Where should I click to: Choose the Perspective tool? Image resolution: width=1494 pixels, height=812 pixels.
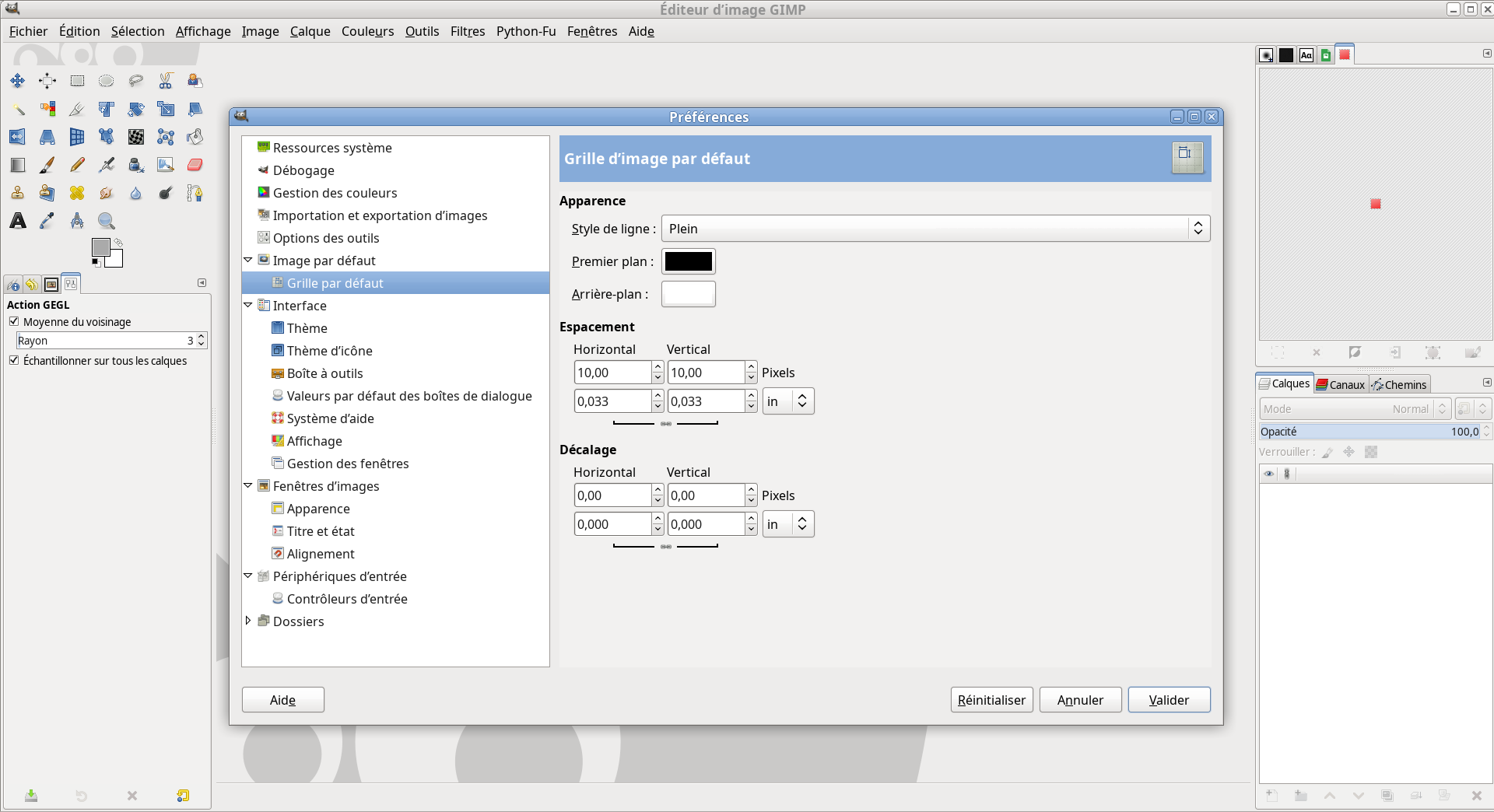coord(47,137)
